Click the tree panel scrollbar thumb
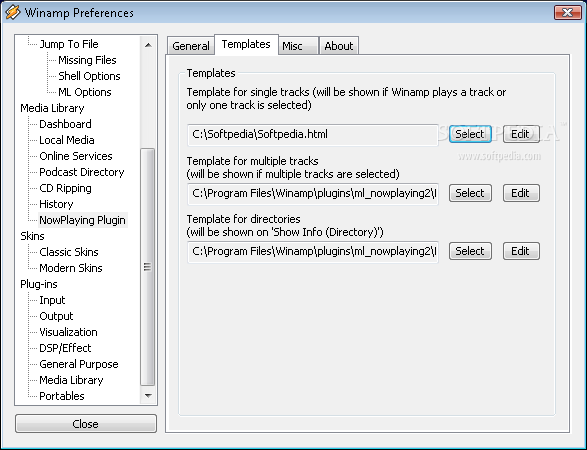Screen dimensions: 587x450 coord(147,267)
